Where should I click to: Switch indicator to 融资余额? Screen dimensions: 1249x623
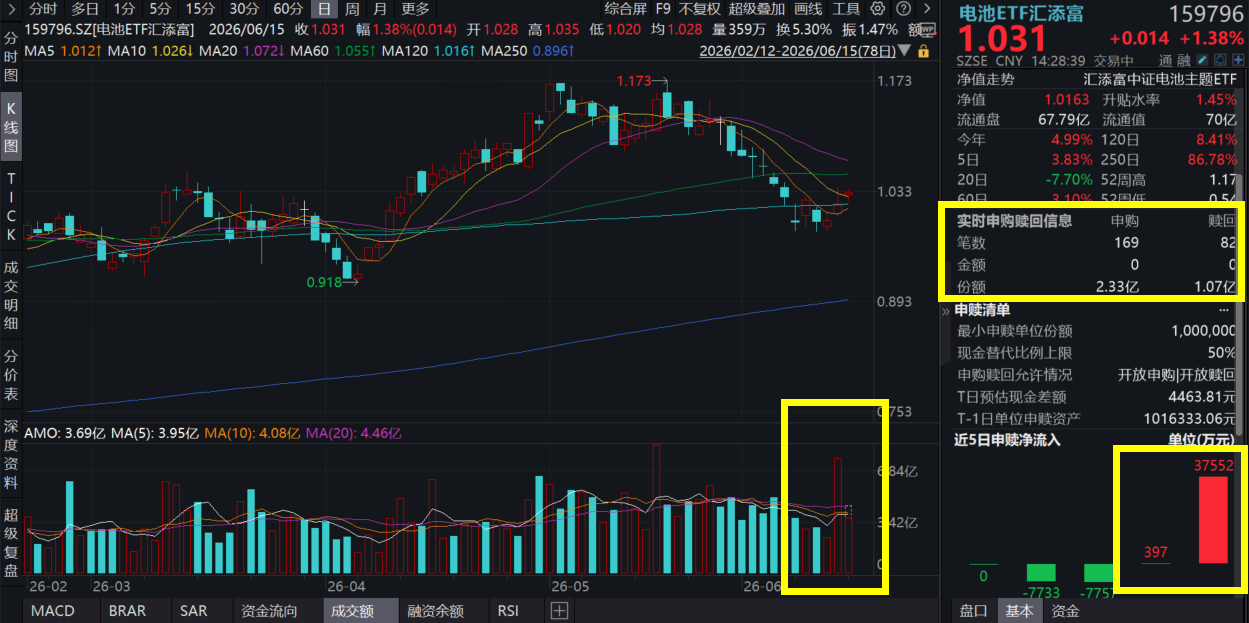click(436, 610)
